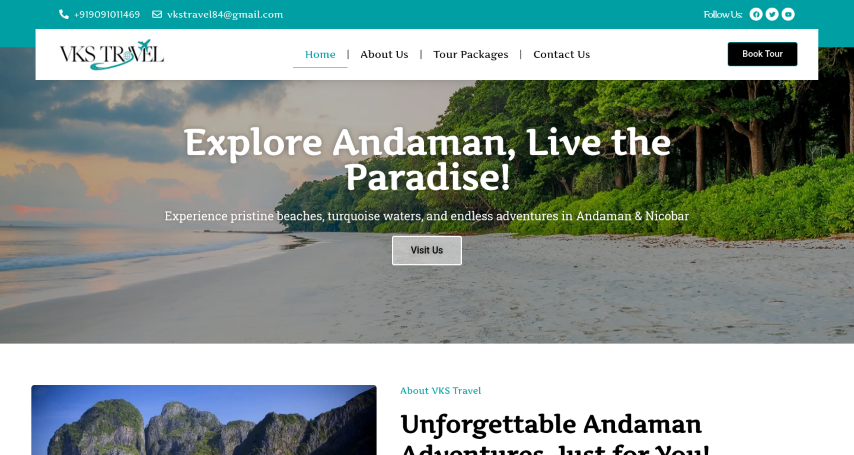Click the About VKS Travel label
This screenshot has width=854, height=455.
tap(441, 391)
